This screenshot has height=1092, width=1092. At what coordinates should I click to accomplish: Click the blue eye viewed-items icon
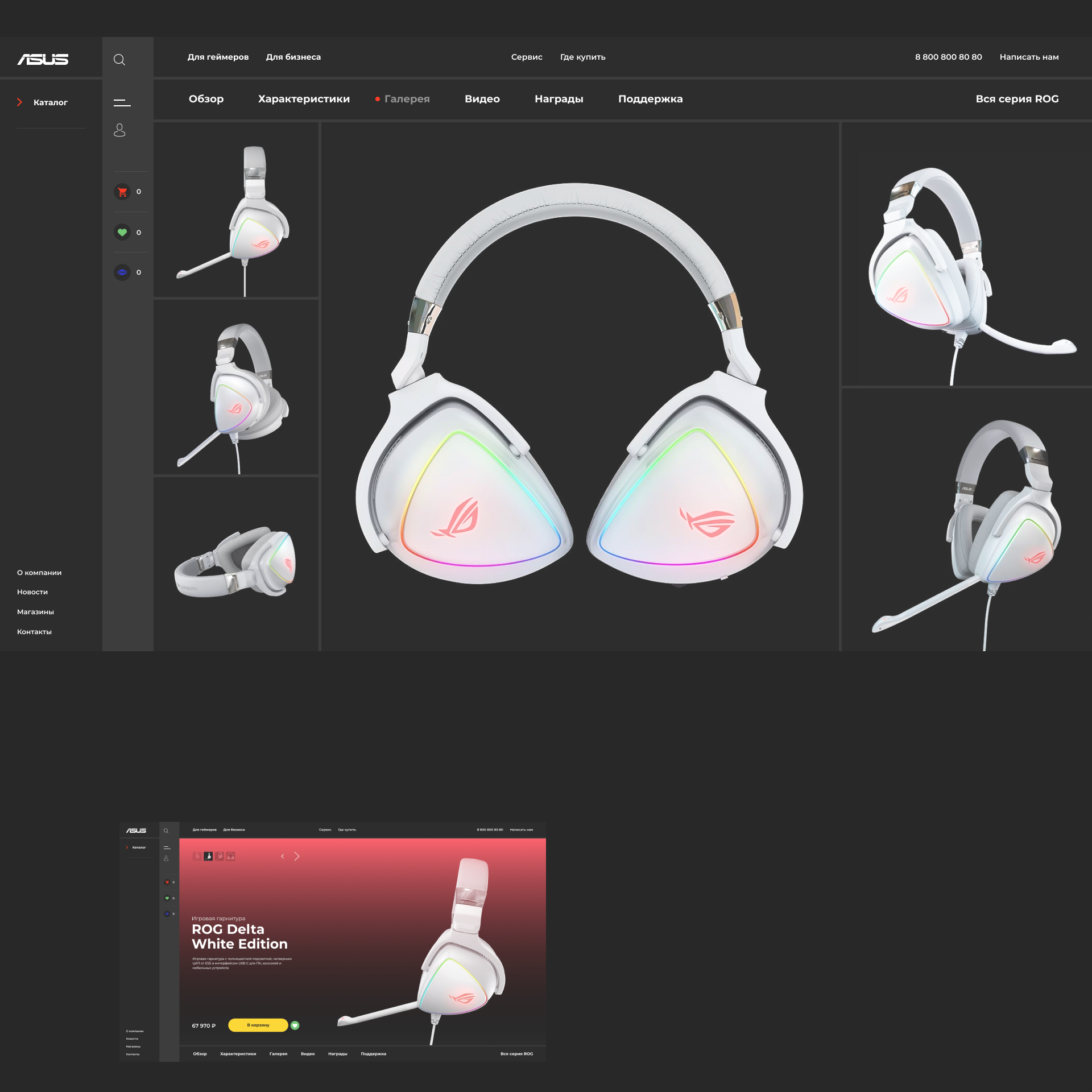pyautogui.click(x=122, y=272)
